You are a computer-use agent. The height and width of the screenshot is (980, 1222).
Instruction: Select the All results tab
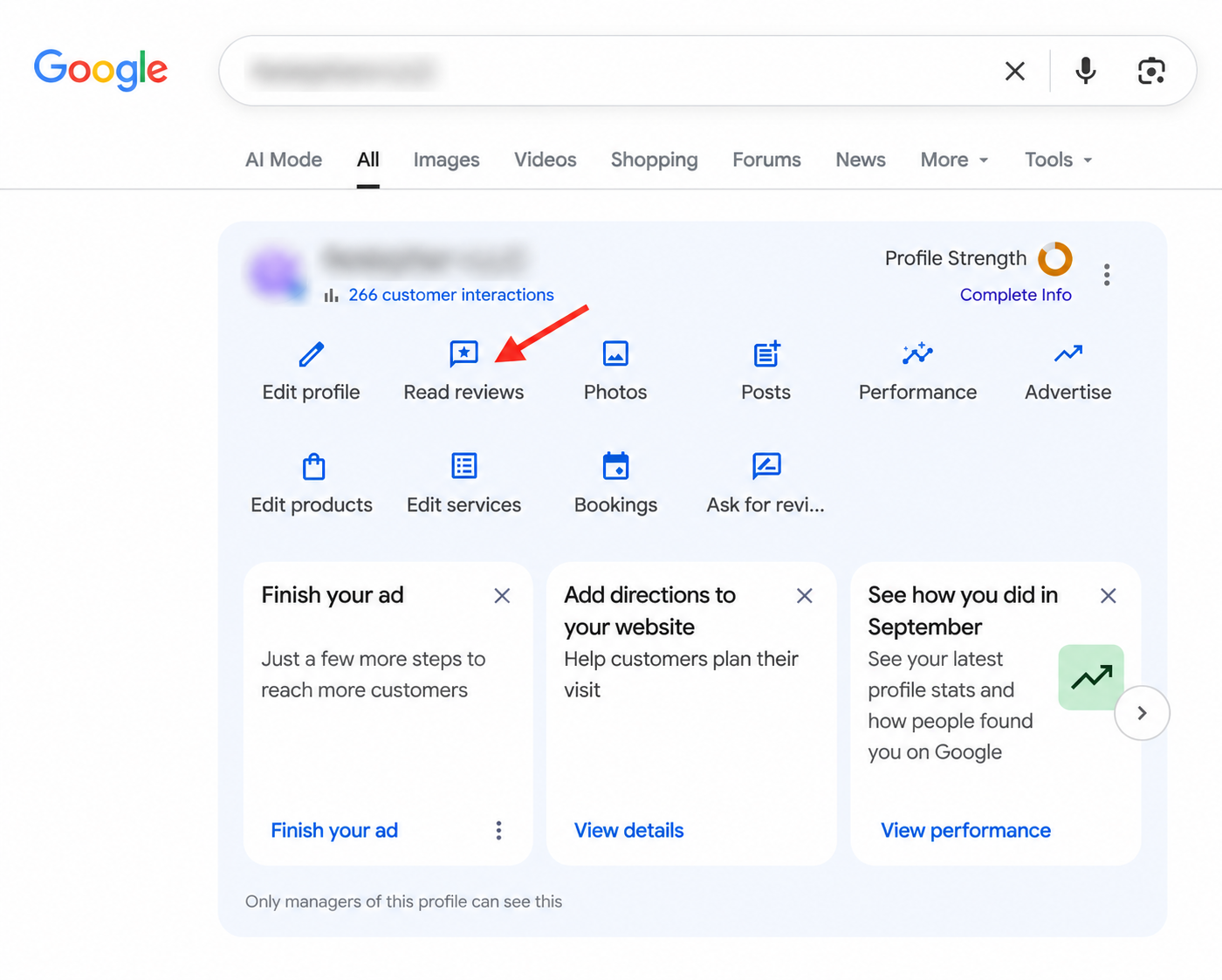pyautogui.click(x=368, y=160)
